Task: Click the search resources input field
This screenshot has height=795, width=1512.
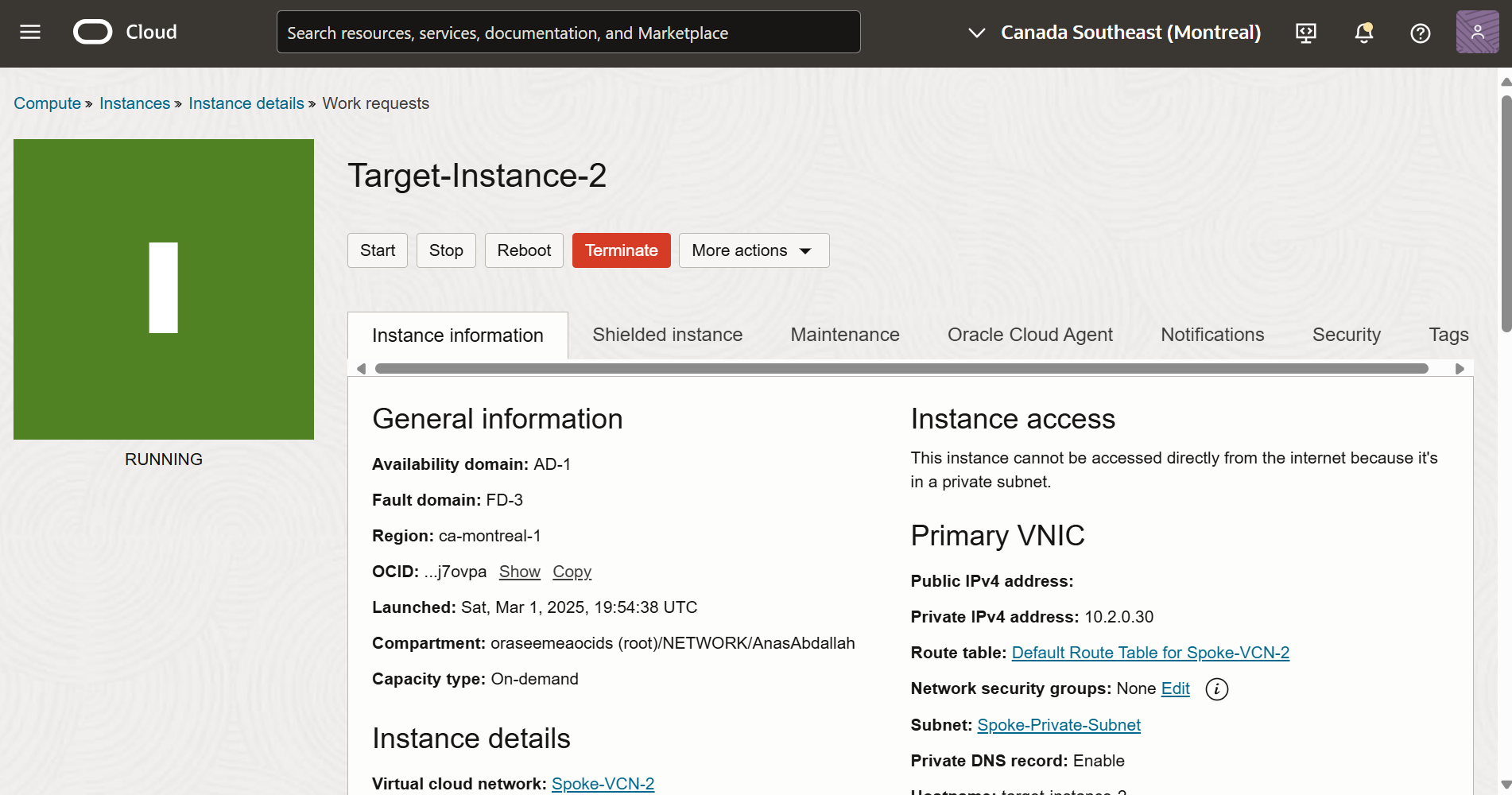Action: tap(568, 33)
